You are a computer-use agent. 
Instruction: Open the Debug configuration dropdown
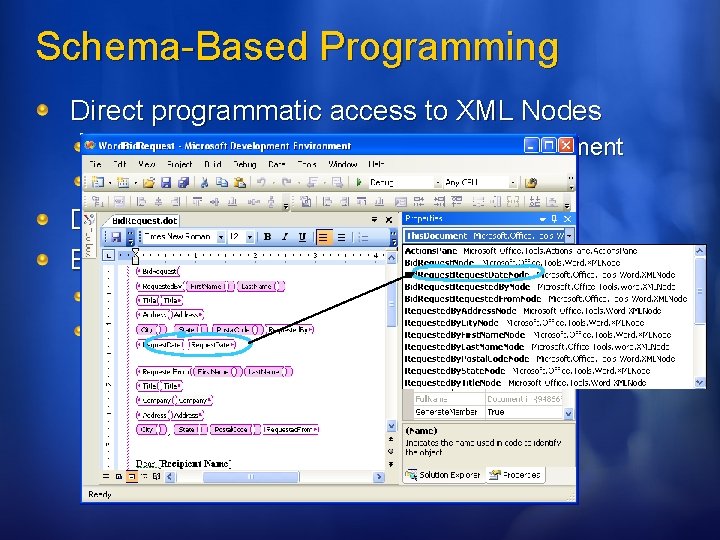coord(438,183)
